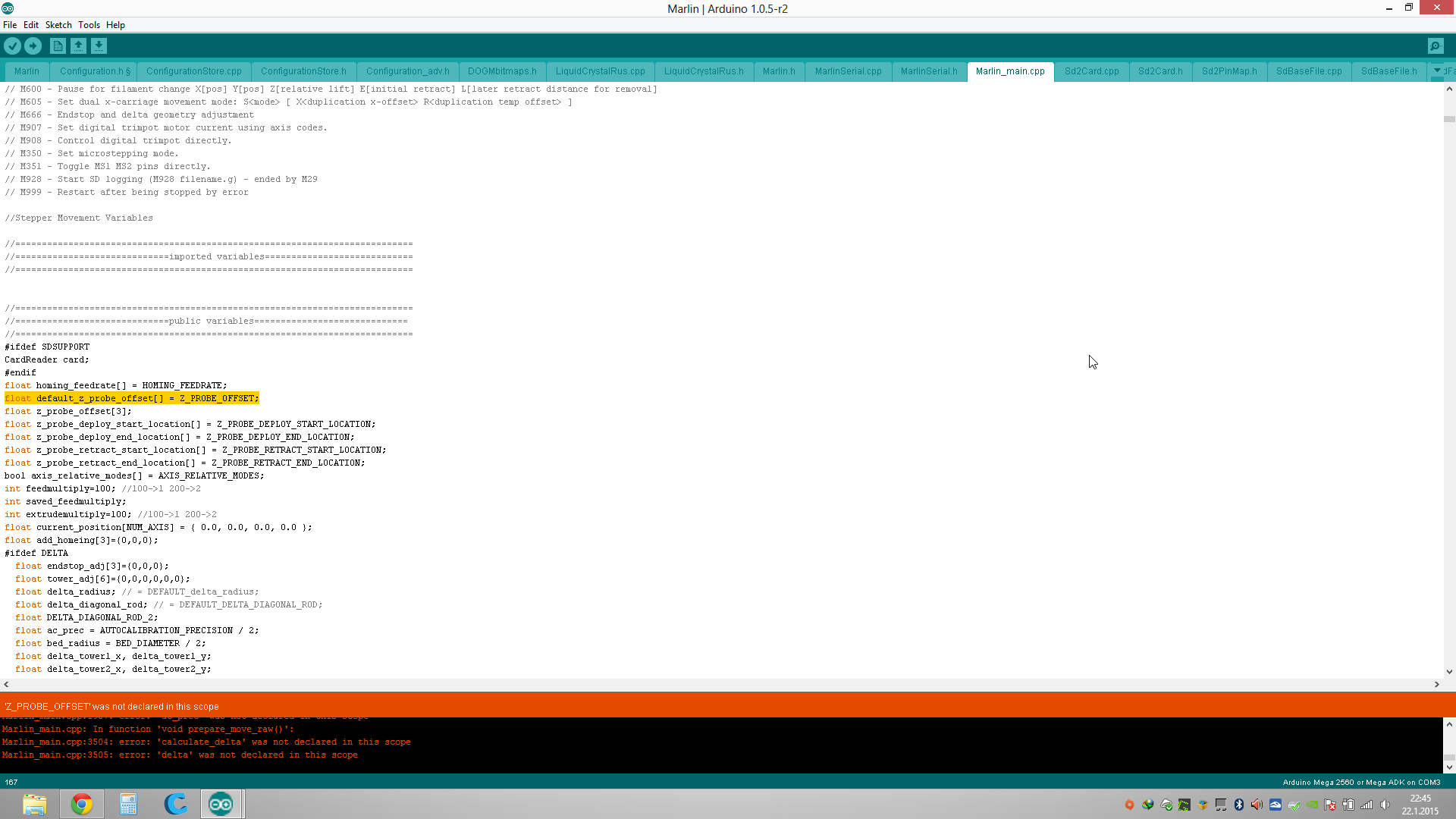Save the sketch with the down-arrow icon
Viewport: 1456px width, 819px height.
click(x=99, y=46)
